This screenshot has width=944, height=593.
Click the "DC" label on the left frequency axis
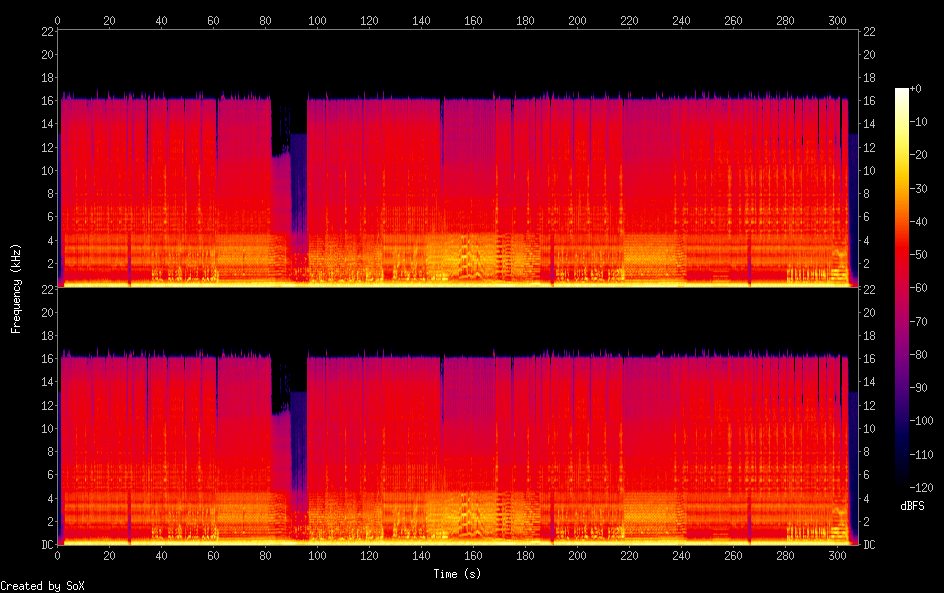point(48,545)
